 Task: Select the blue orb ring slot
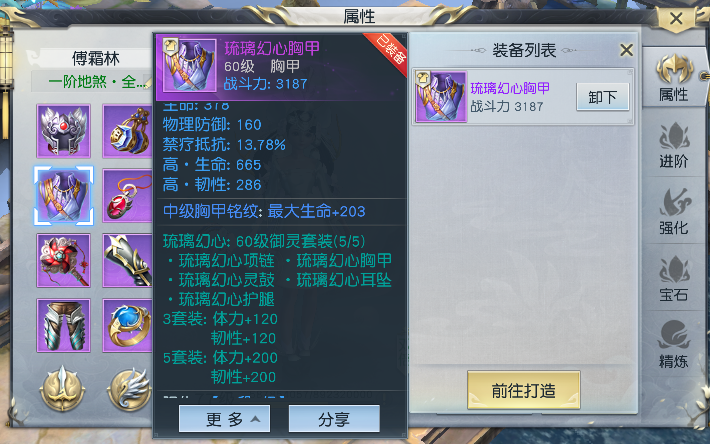click(x=128, y=325)
